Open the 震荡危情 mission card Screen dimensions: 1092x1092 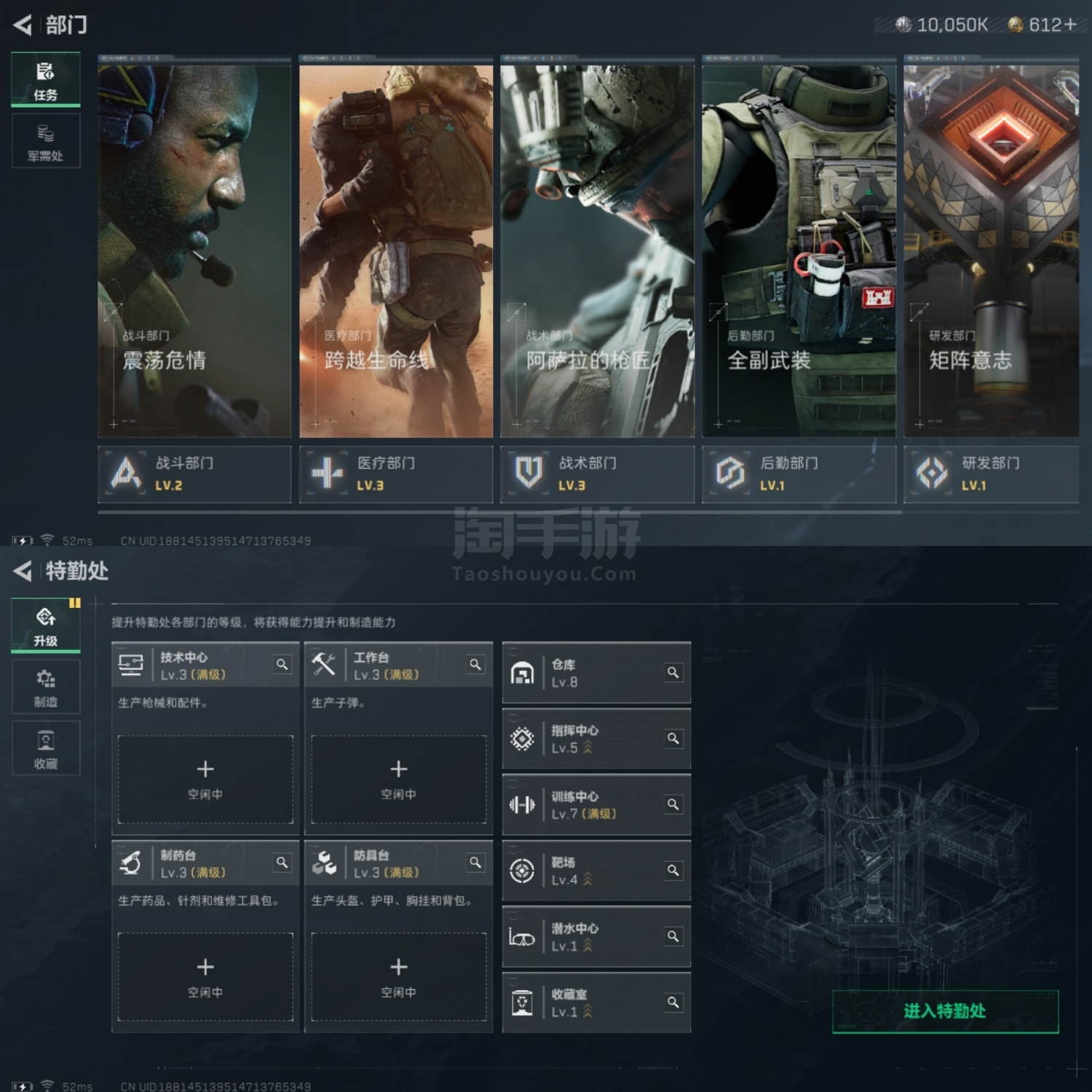pyautogui.click(x=194, y=251)
